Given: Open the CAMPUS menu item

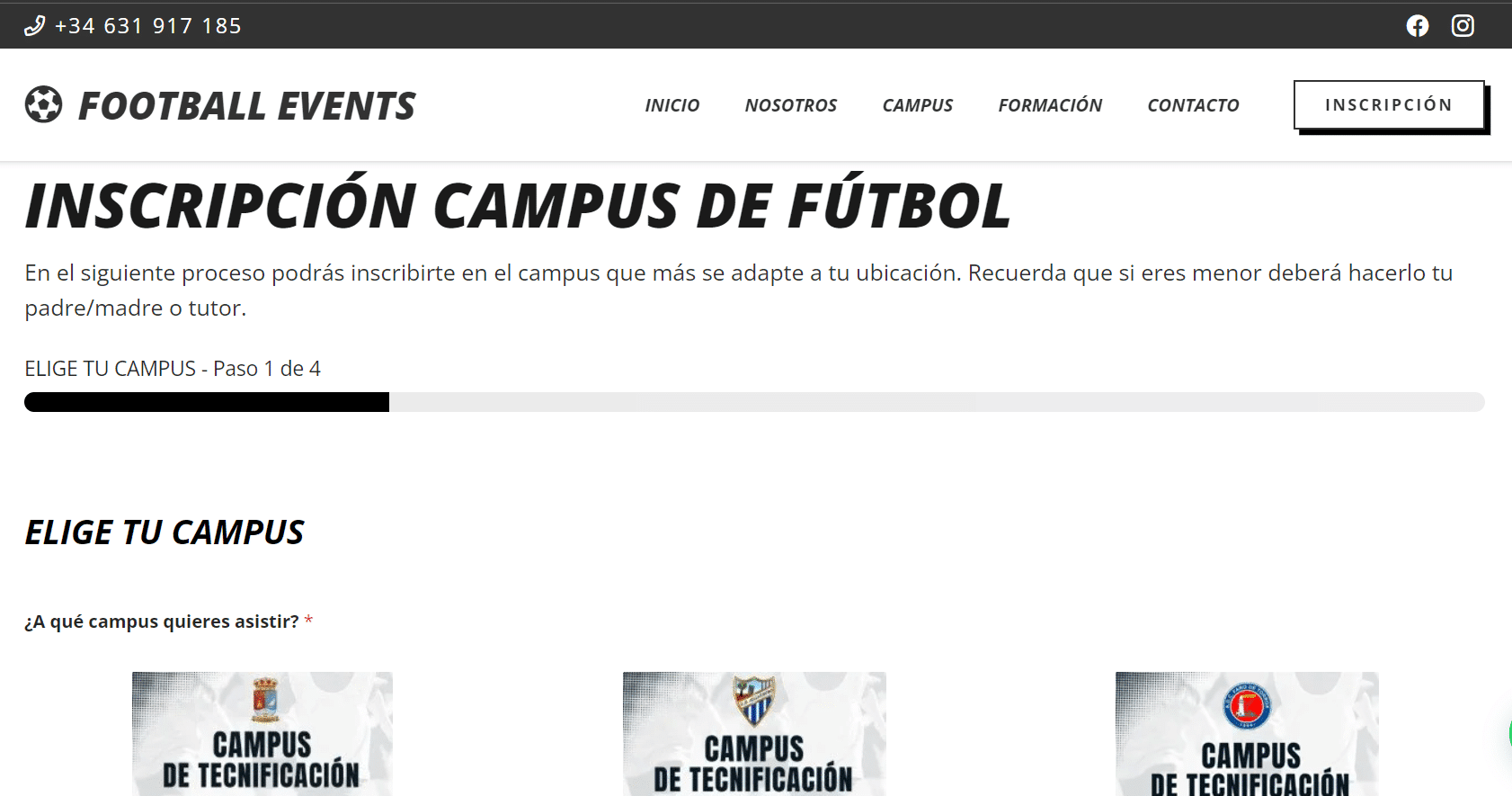Looking at the screenshot, I should click(x=917, y=105).
